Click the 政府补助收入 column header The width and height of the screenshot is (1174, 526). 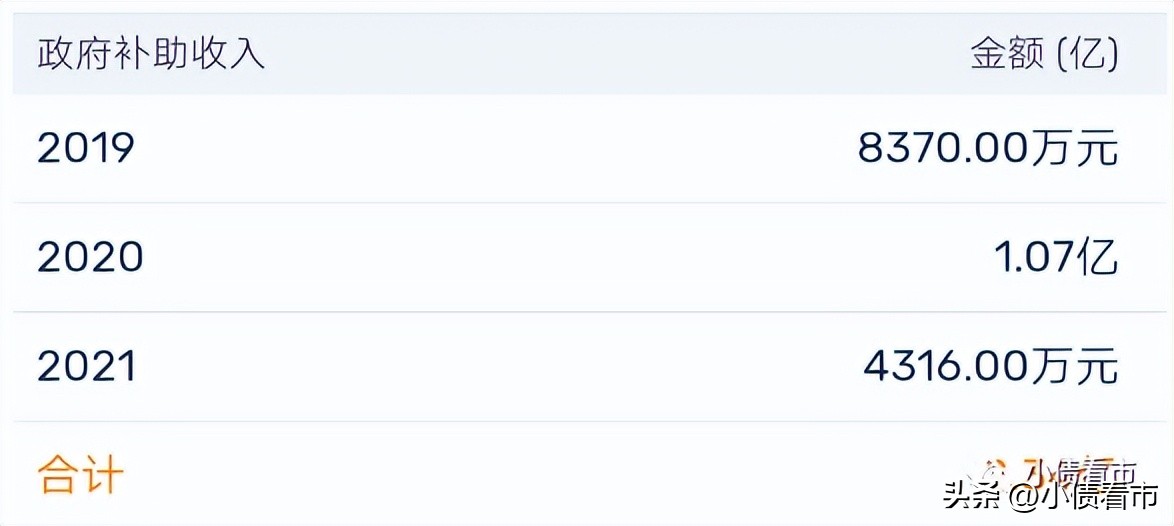[x=151, y=53]
